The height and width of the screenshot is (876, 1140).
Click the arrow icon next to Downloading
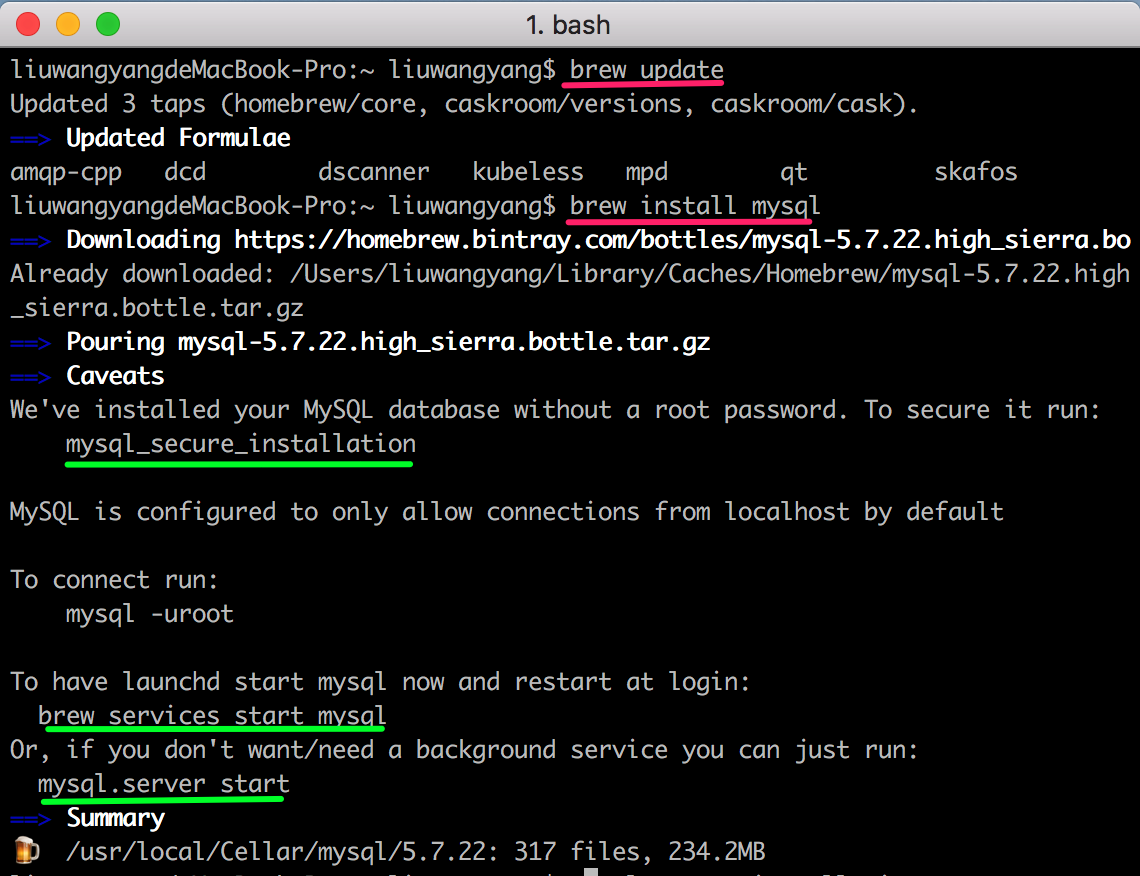[x=30, y=239]
